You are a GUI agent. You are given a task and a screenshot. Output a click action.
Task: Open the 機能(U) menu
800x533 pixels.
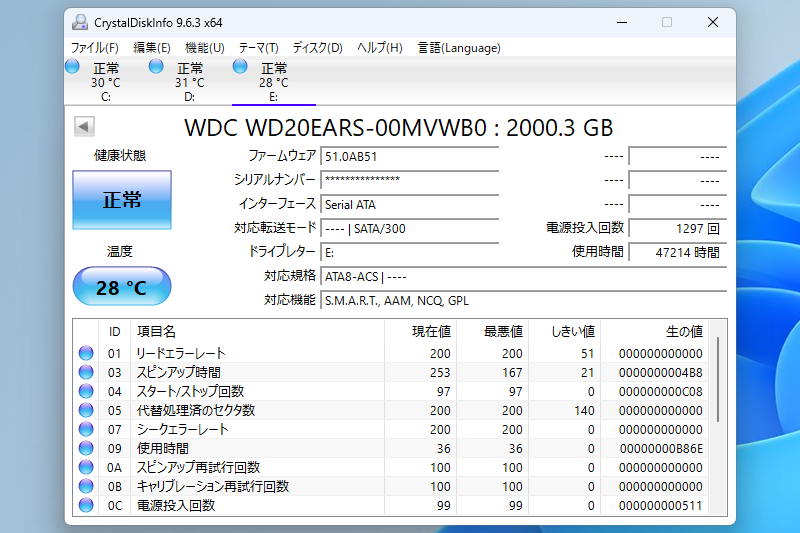point(205,48)
